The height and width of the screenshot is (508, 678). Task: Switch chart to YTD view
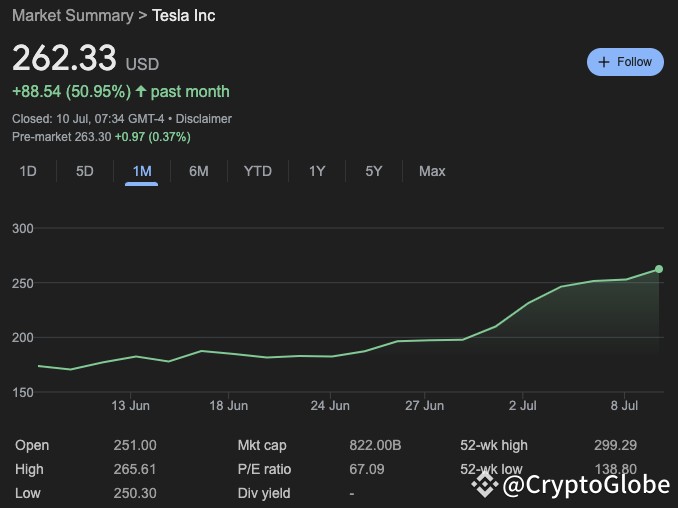(258, 171)
